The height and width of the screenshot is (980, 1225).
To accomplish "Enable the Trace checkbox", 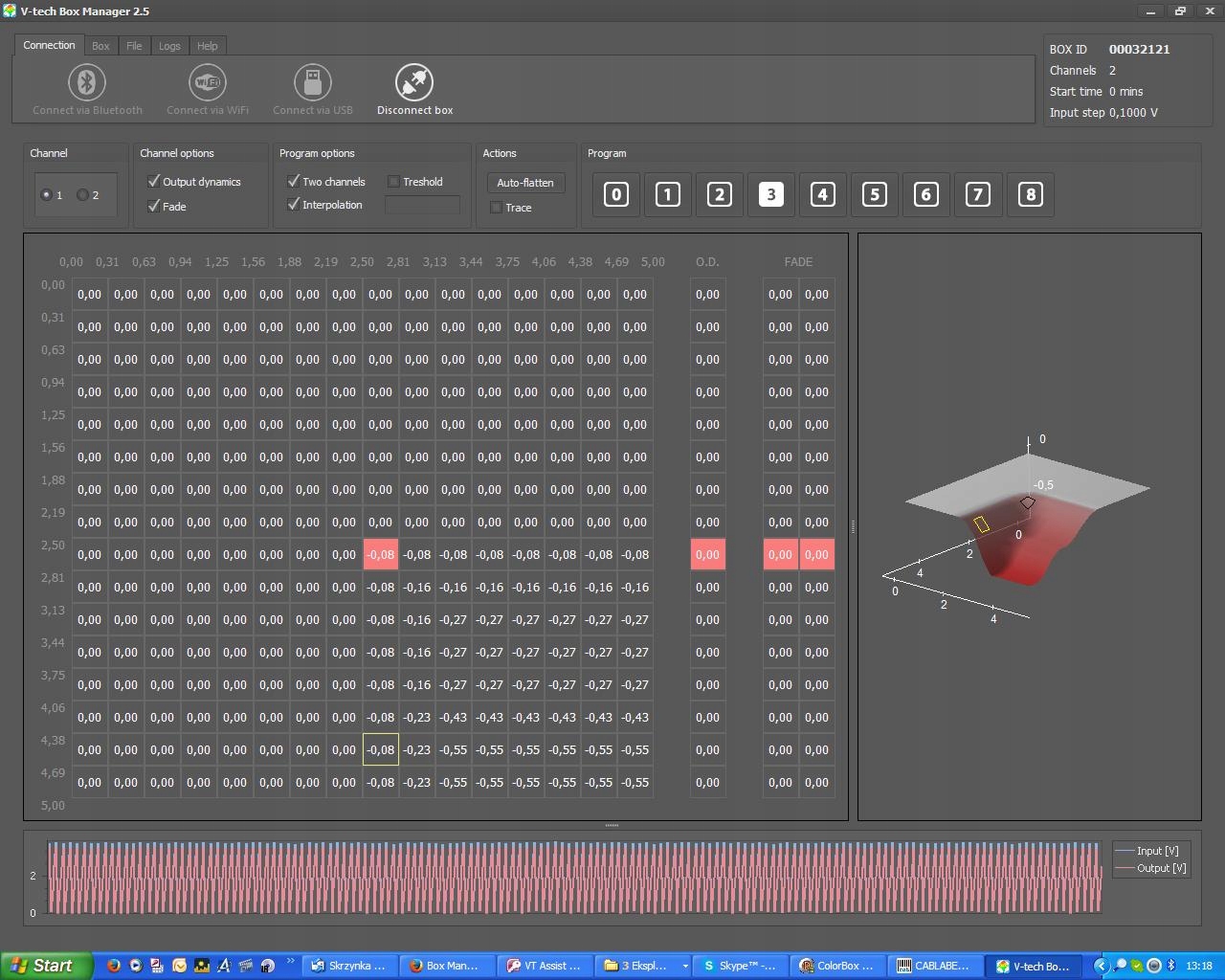I will pos(496,208).
